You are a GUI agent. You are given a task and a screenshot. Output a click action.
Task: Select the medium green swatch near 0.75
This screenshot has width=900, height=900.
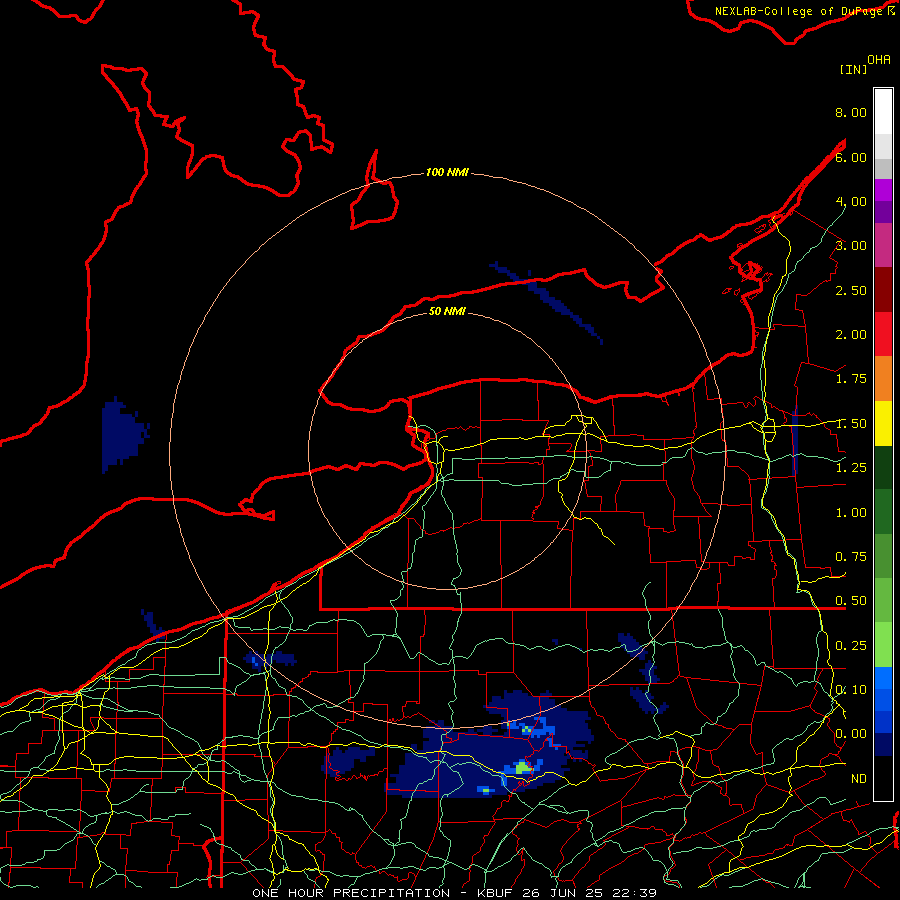coord(883,556)
